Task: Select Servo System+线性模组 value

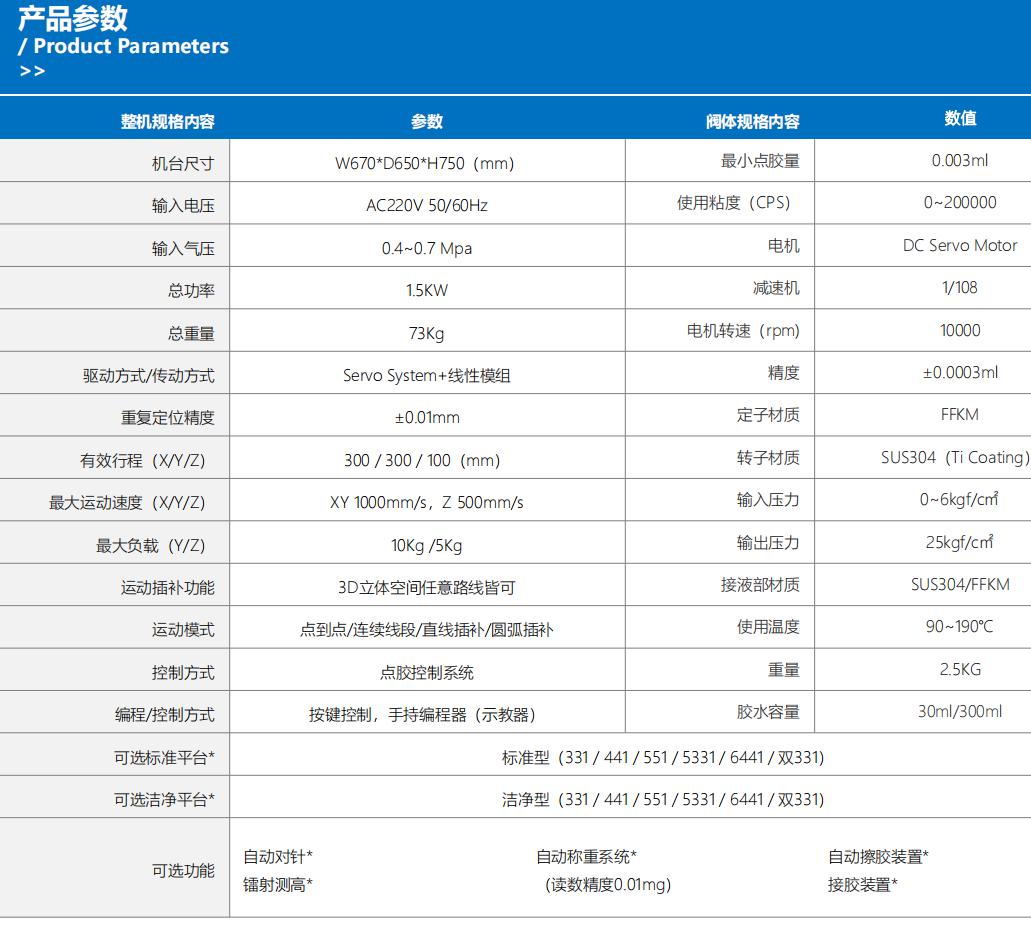Action: 427,376
